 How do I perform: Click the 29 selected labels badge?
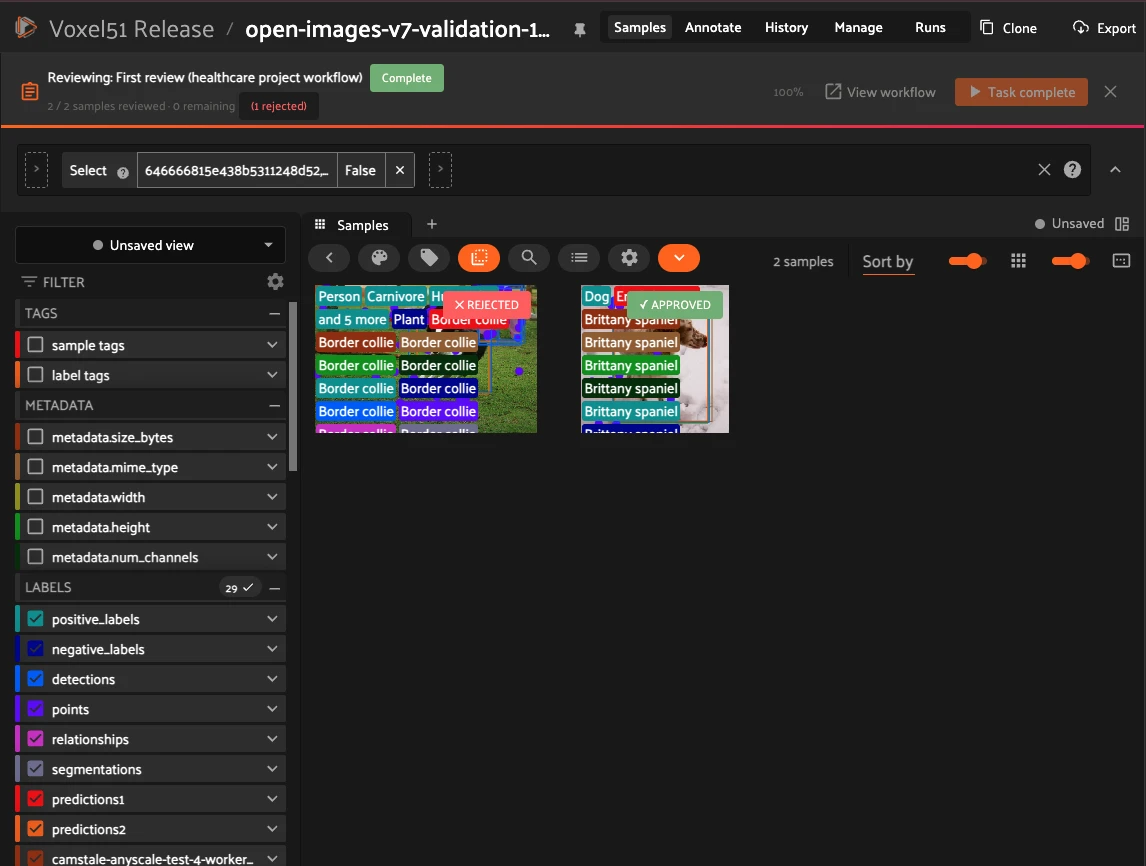pyautogui.click(x=239, y=588)
